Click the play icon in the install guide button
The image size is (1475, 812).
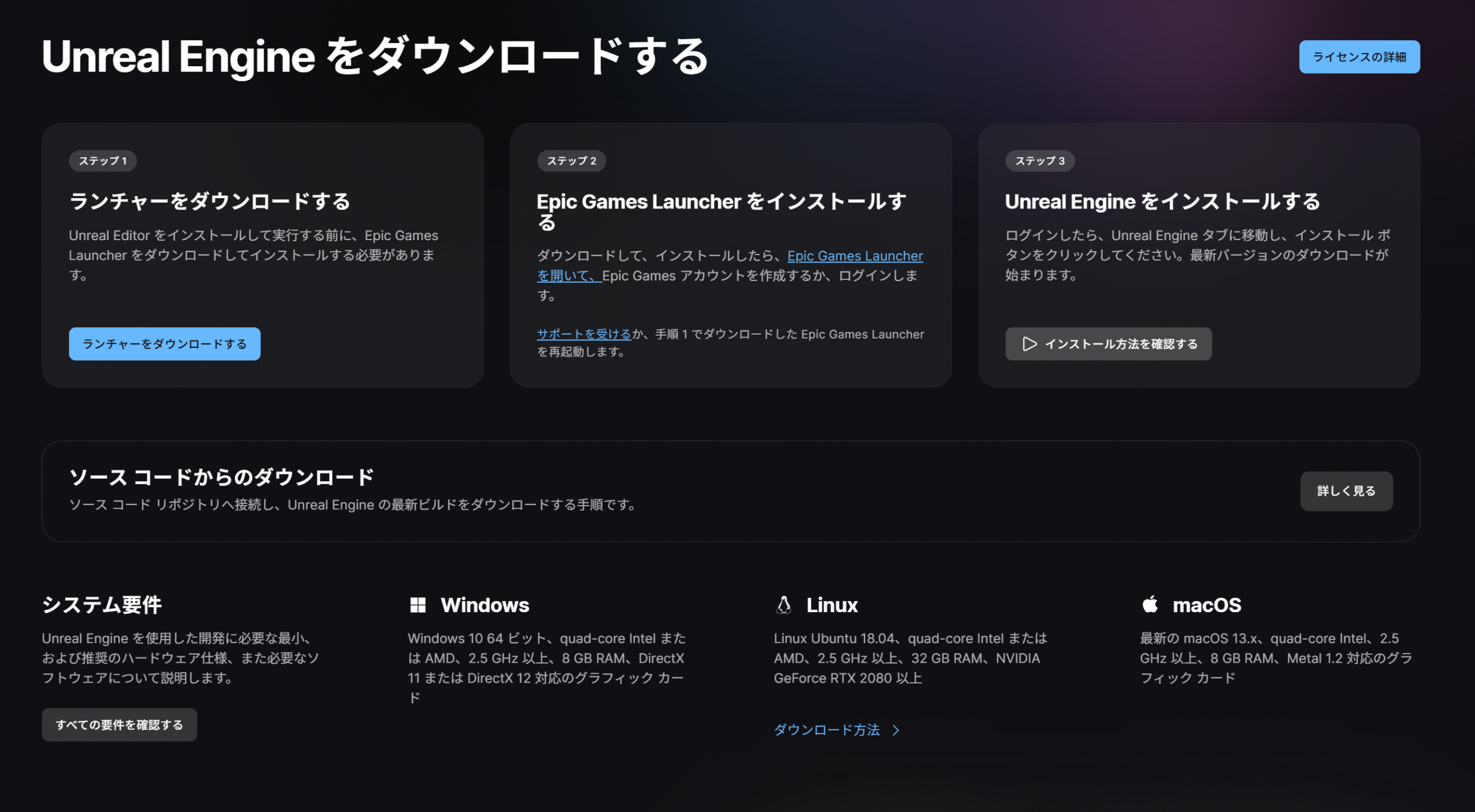(1030, 344)
